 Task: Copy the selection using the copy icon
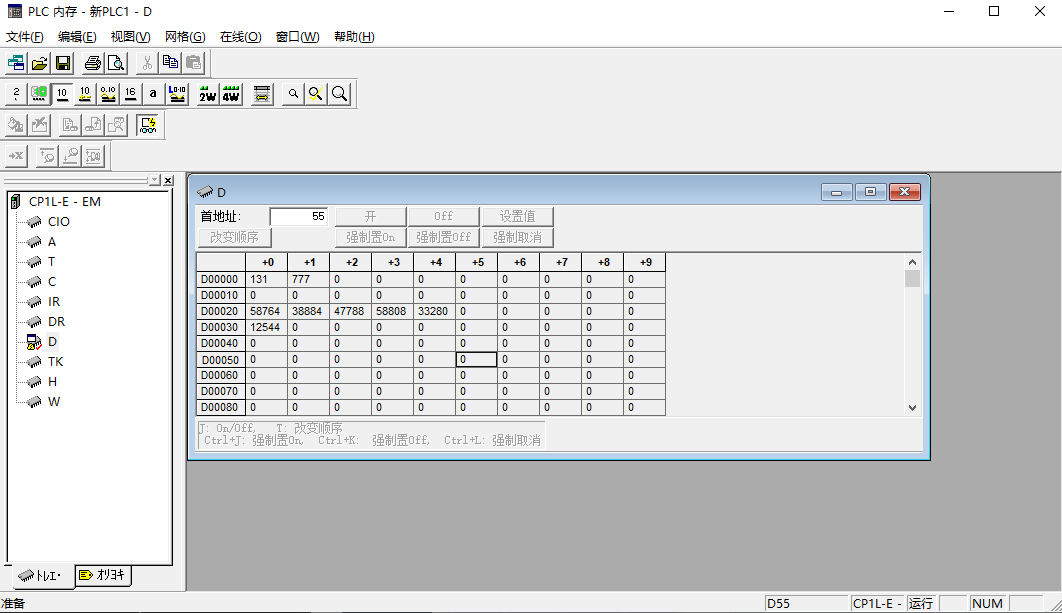click(x=170, y=63)
